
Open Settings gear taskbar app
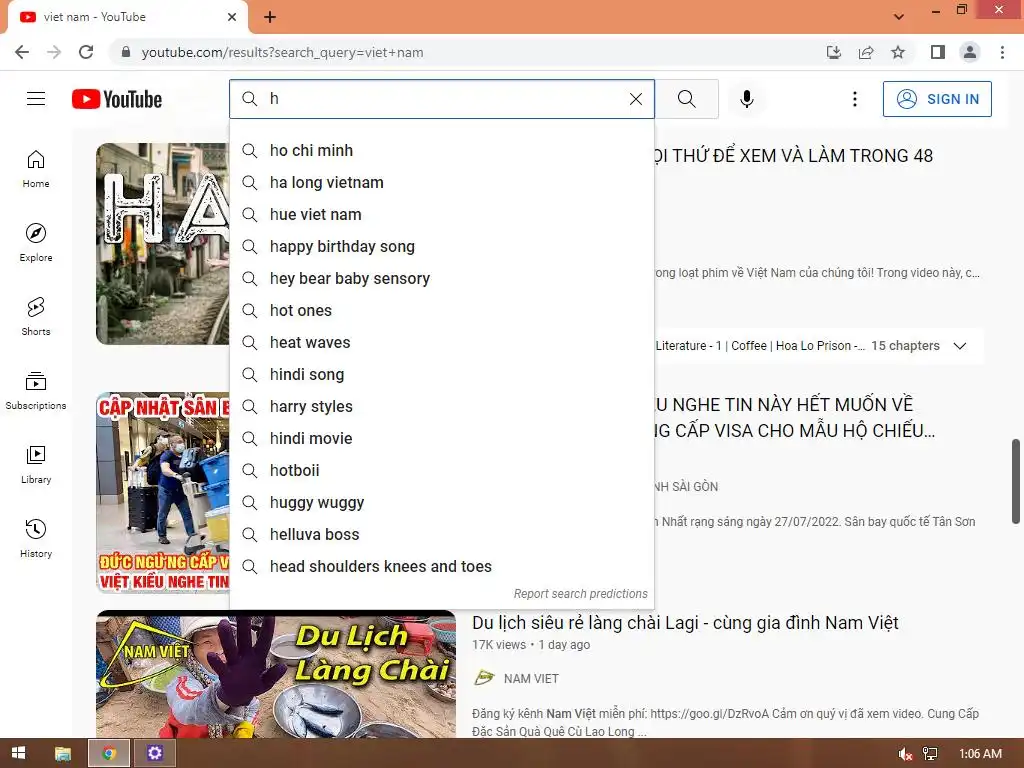[x=155, y=754]
